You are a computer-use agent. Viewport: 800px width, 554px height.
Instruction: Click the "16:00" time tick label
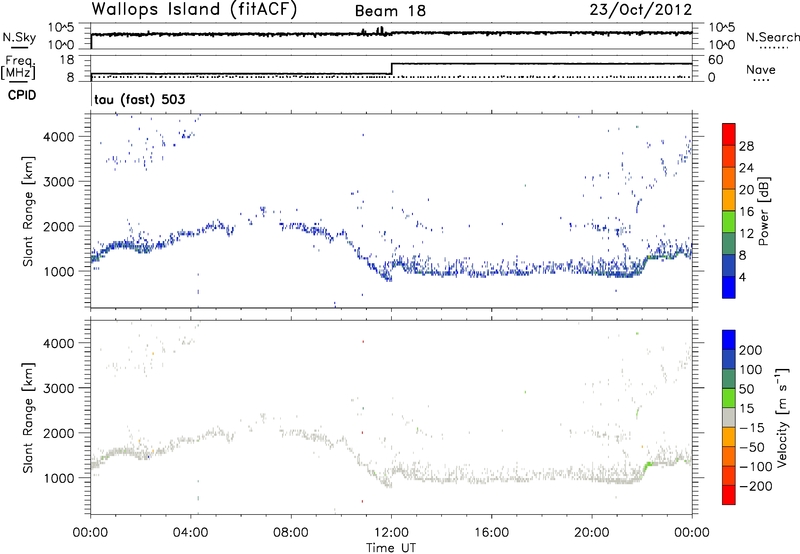pyautogui.click(x=491, y=533)
